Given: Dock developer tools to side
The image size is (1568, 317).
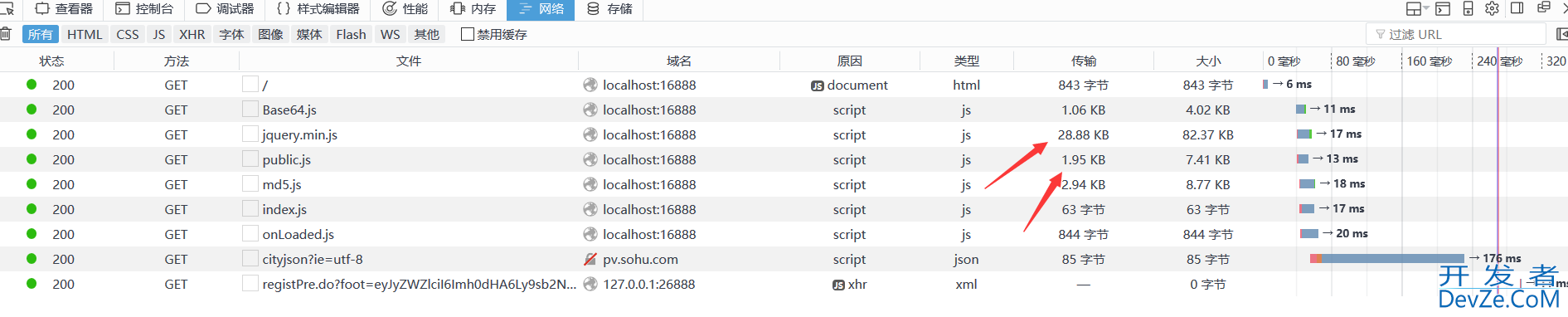Looking at the screenshot, I should tap(1517, 8).
